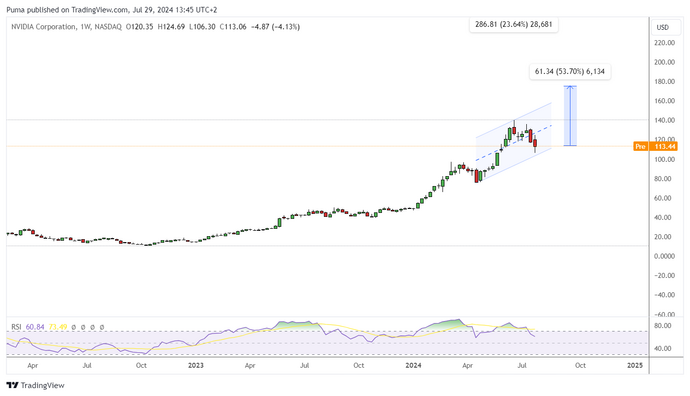
Task: Select the 1W interval label
Action: coord(85,27)
